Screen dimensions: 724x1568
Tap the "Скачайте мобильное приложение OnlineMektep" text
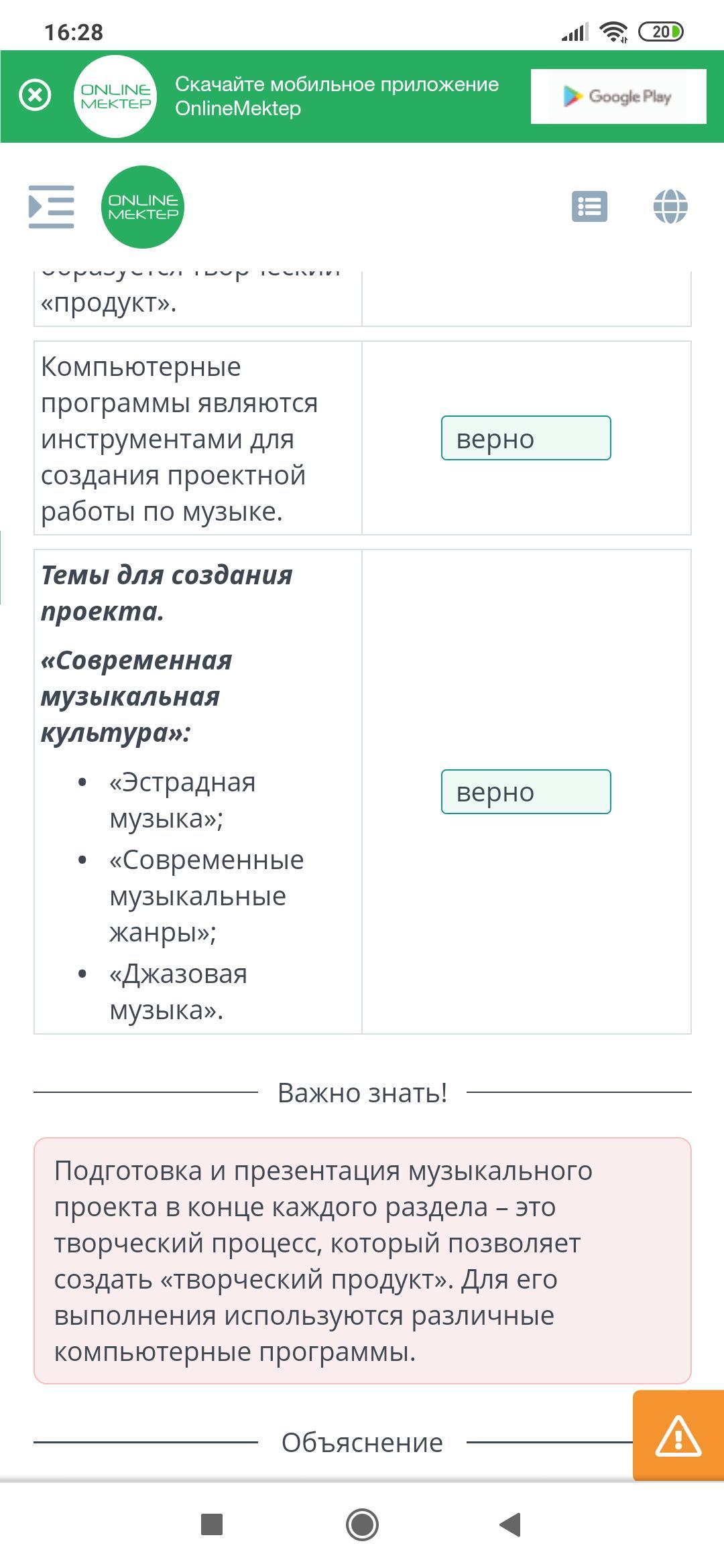[337, 96]
